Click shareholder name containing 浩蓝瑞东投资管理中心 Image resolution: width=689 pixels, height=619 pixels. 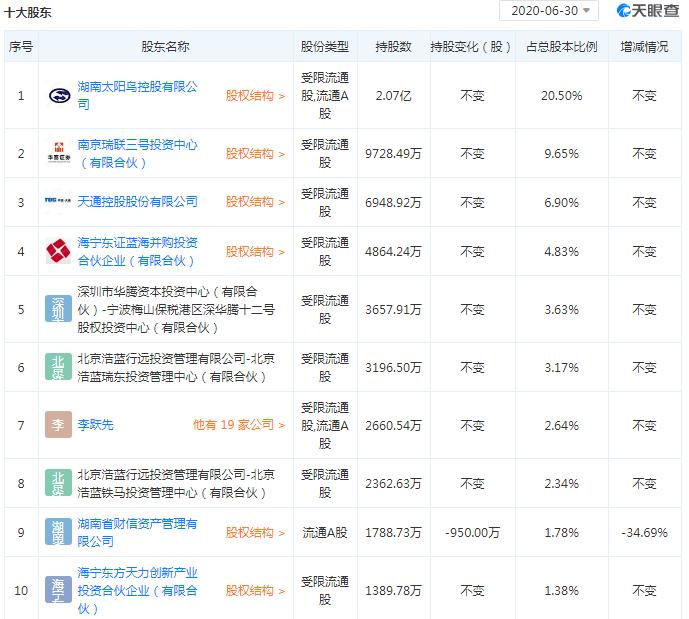176,368
